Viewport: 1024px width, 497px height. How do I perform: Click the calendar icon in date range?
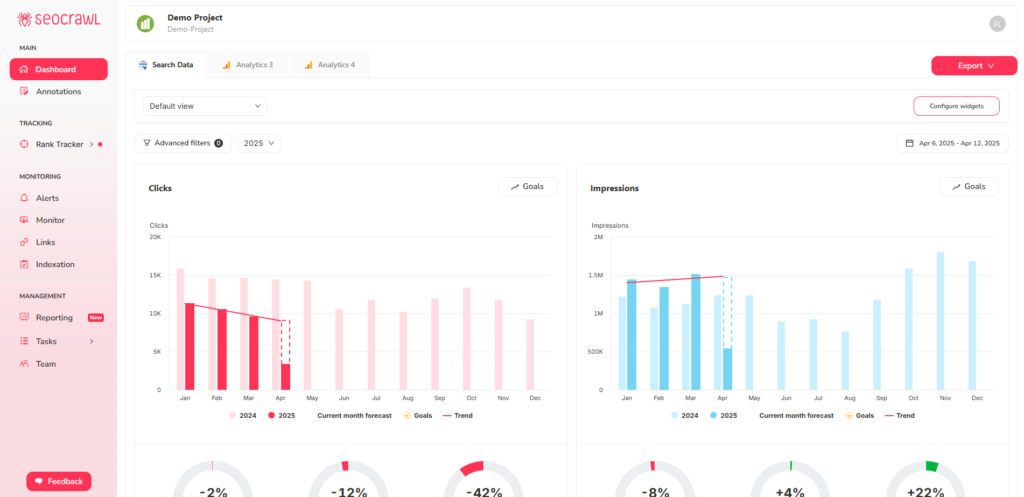[910, 143]
